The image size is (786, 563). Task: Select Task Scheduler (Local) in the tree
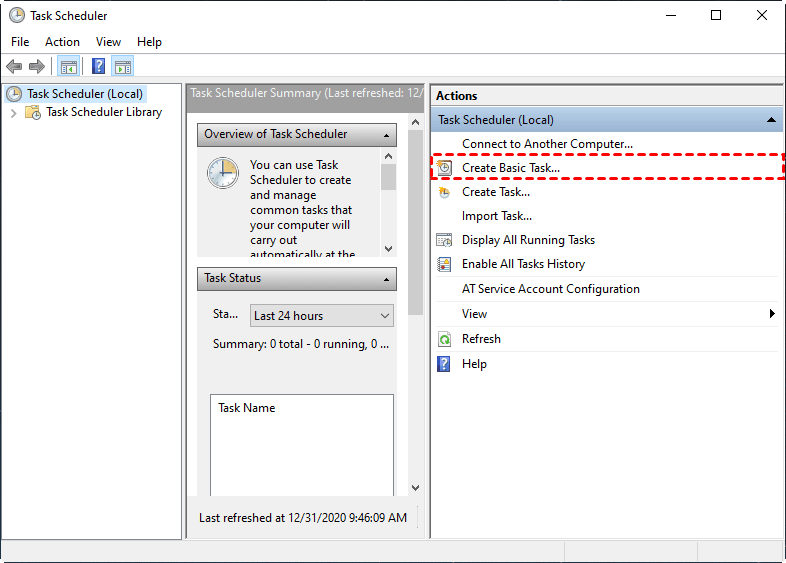(x=85, y=94)
